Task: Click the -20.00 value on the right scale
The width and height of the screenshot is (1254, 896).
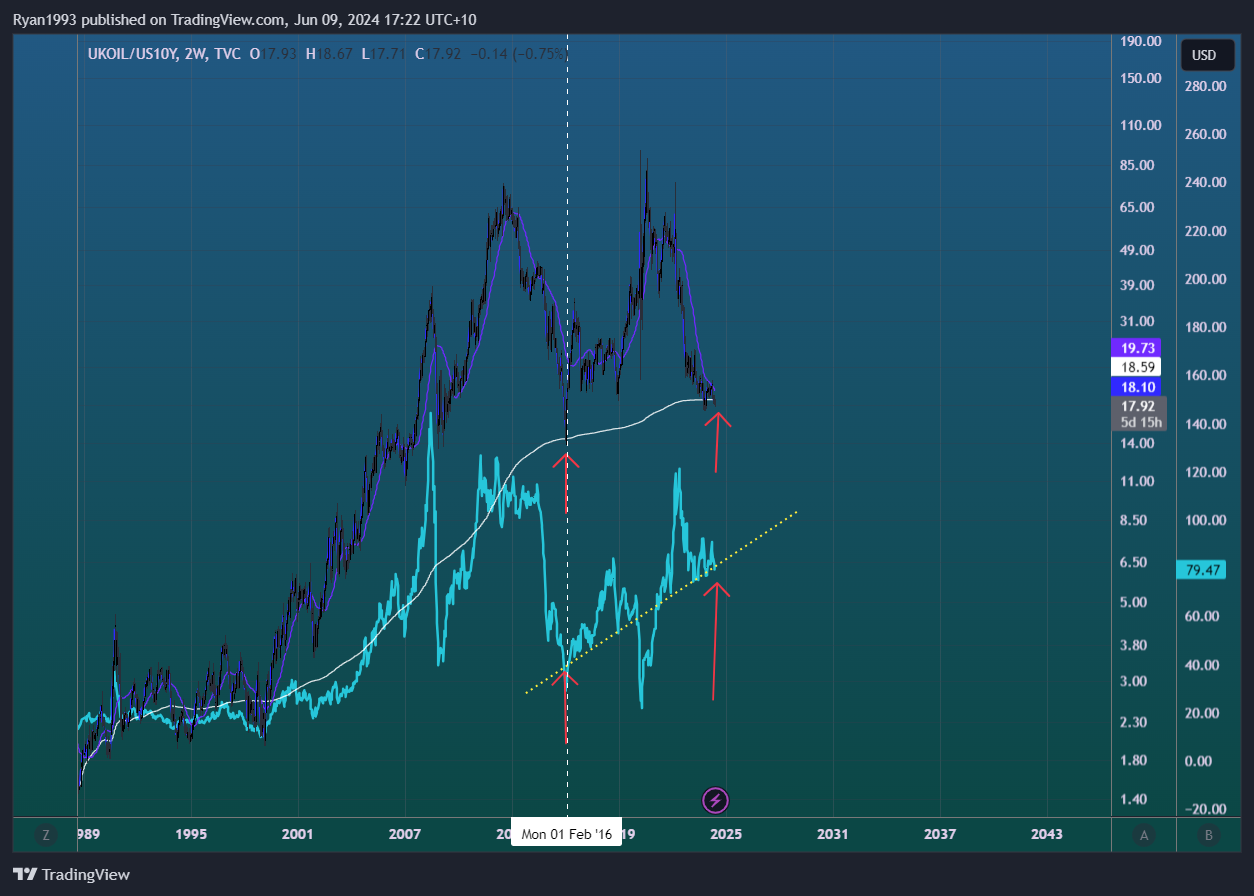Action: pos(1205,809)
